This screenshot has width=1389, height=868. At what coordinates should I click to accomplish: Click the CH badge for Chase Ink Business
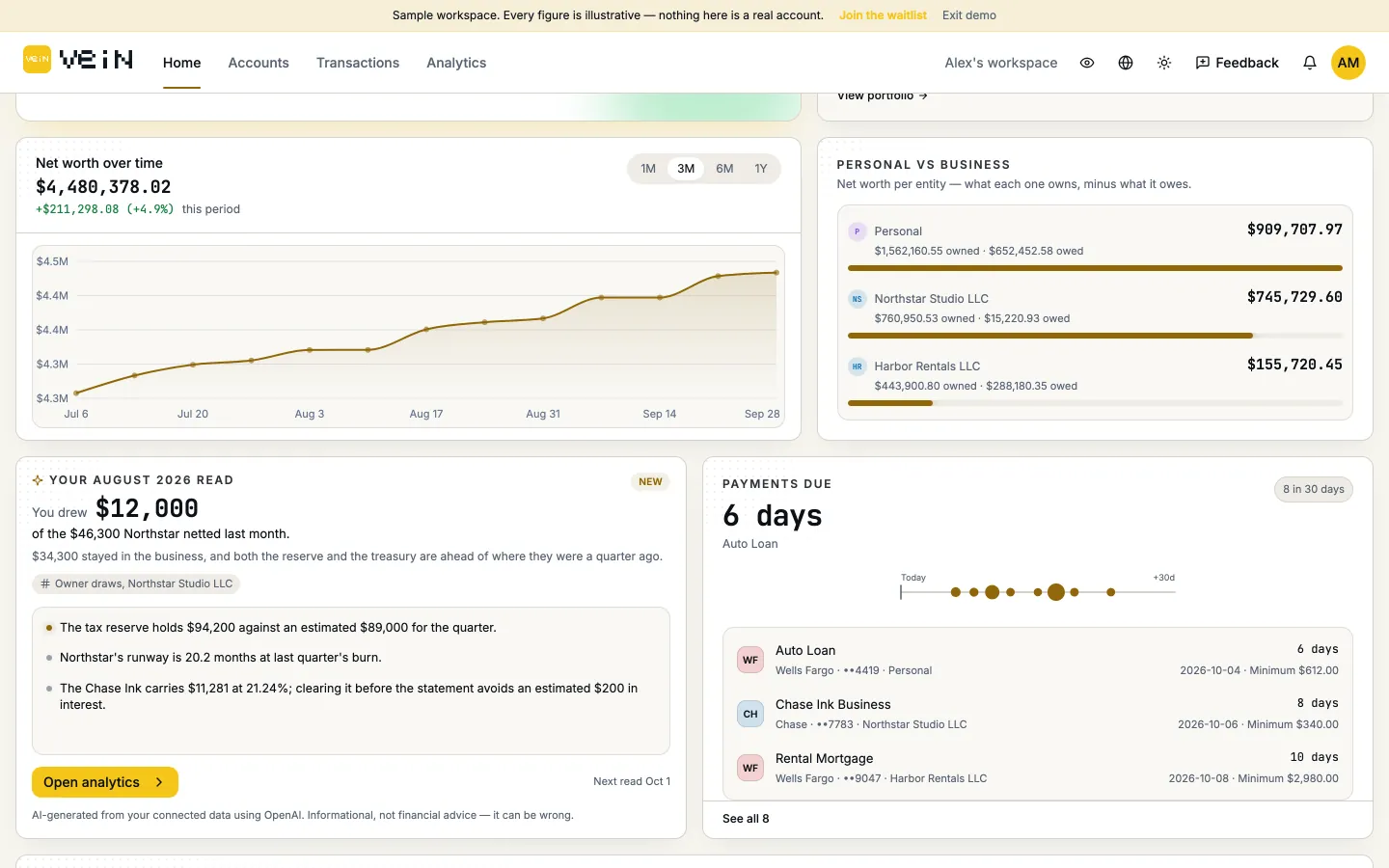point(750,715)
